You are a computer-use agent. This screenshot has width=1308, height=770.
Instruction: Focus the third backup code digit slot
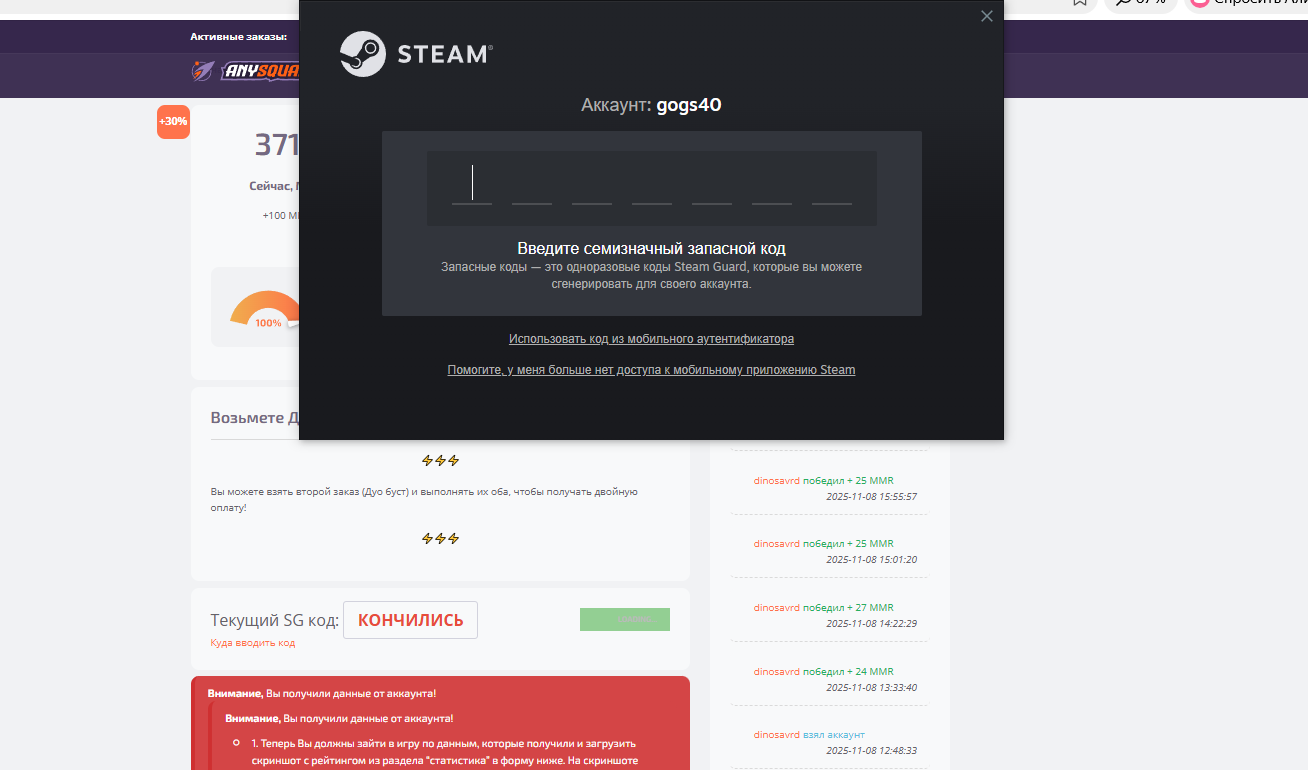[592, 186]
